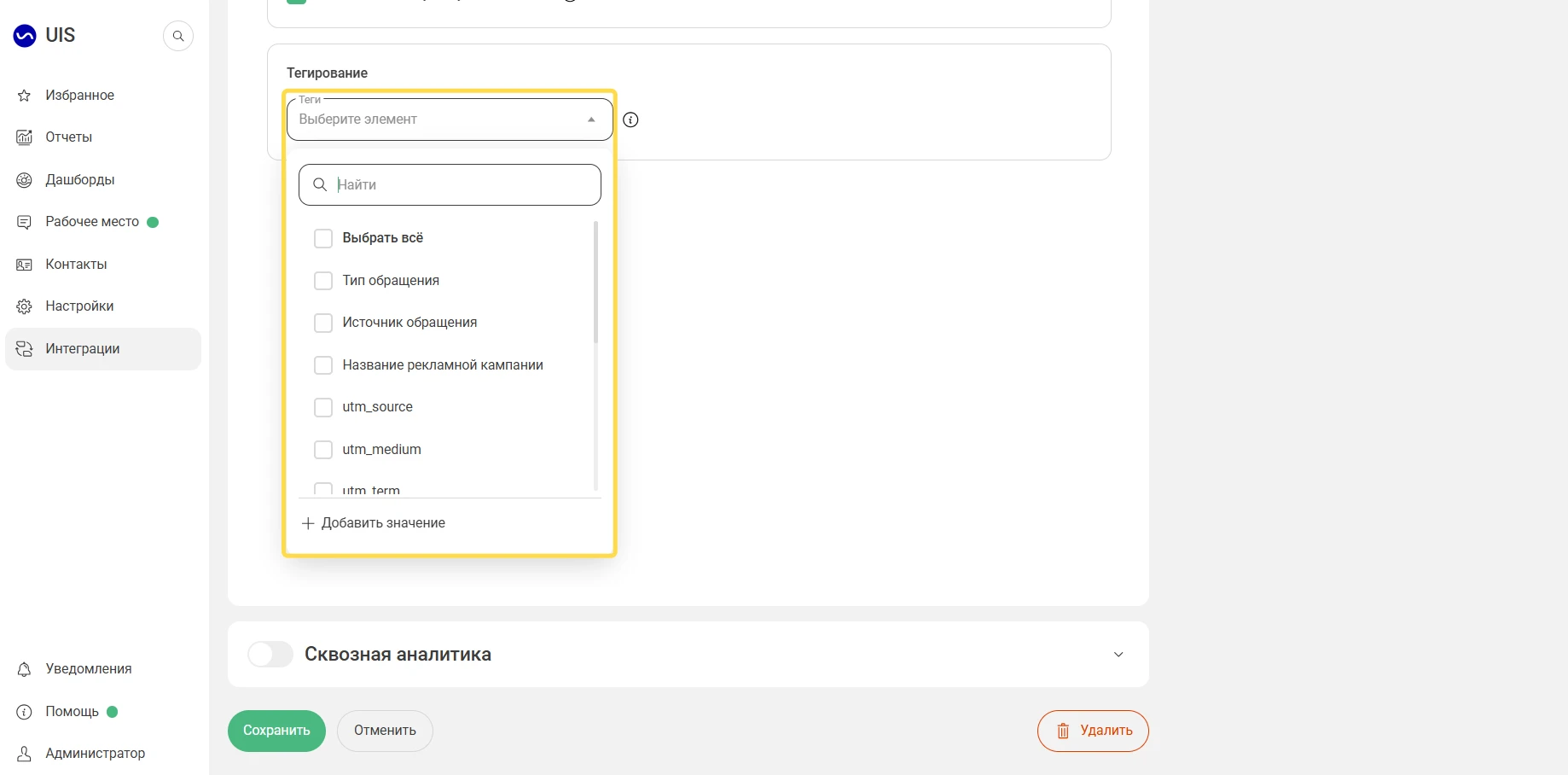This screenshot has height=775, width=1568.
Task: Open the Избранное star icon
Action: [x=25, y=96]
